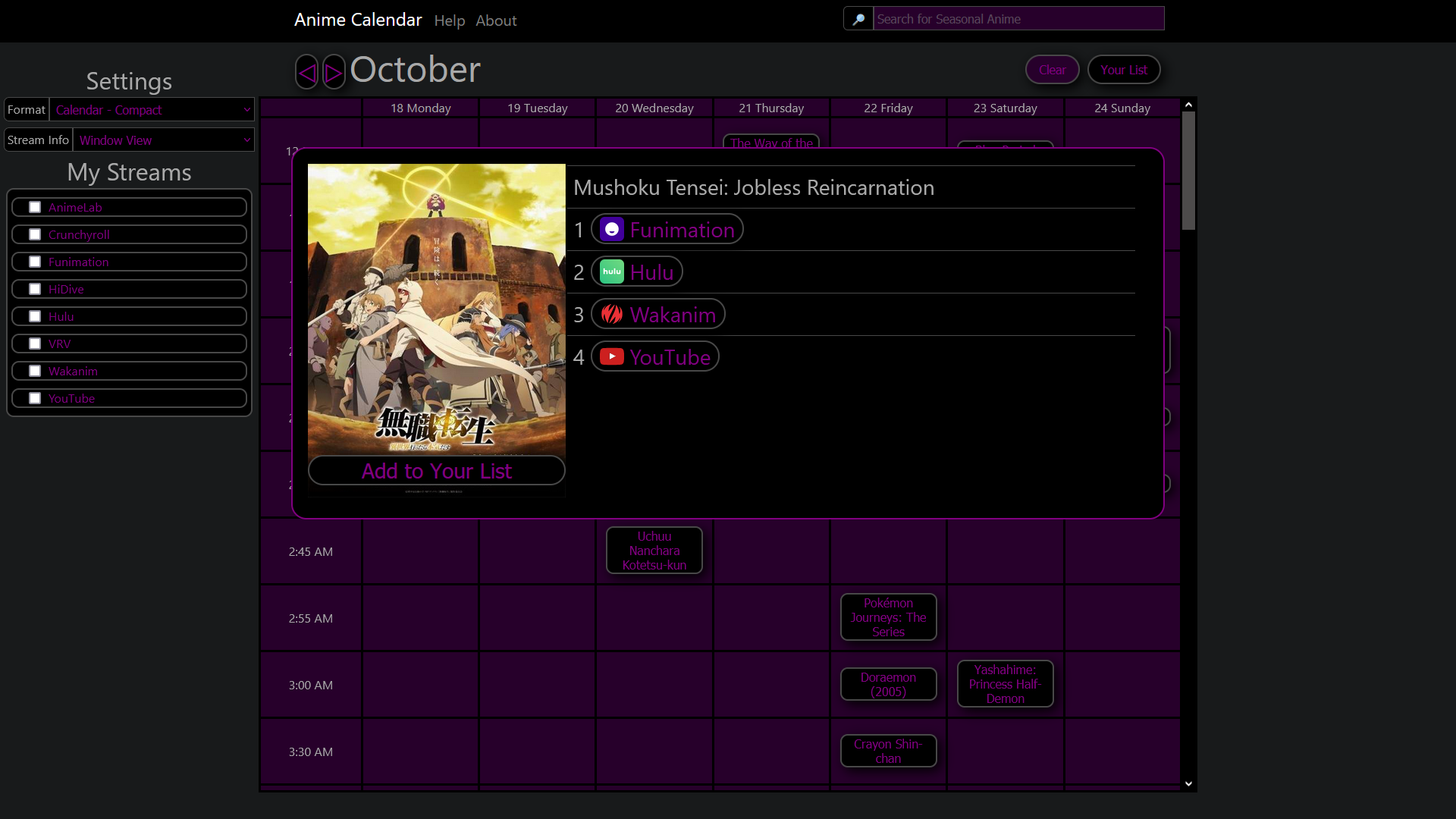Image resolution: width=1456 pixels, height=819 pixels.
Task: Open the Stream Info dropdown
Action: coord(163,140)
